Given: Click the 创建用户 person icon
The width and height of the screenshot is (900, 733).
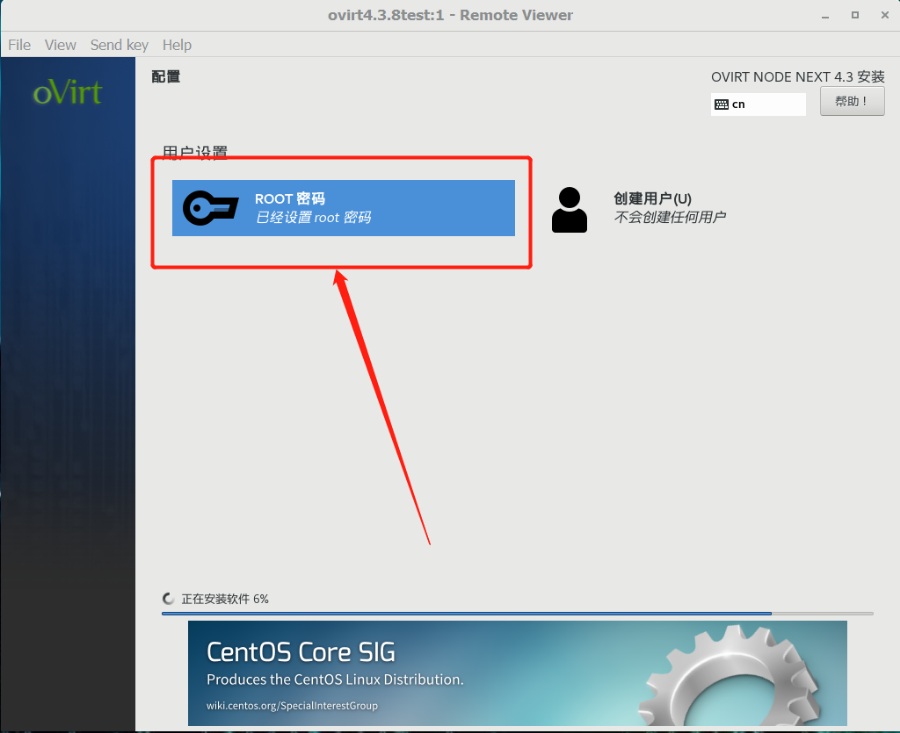Looking at the screenshot, I should 569,210.
